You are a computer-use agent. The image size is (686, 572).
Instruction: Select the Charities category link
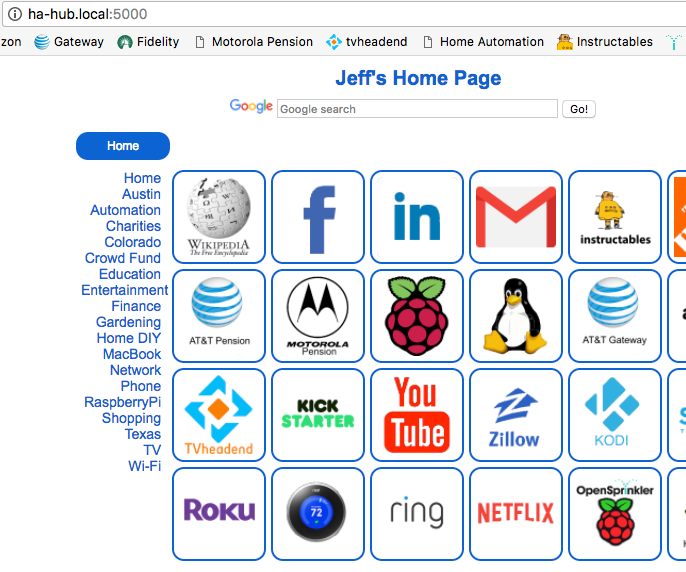[133, 226]
